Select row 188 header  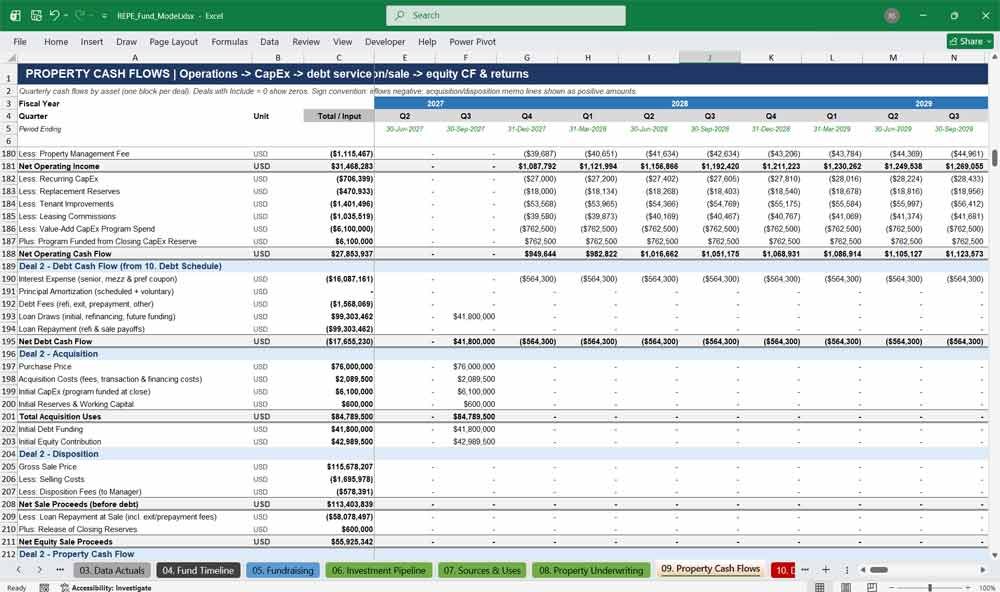pos(9,254)
